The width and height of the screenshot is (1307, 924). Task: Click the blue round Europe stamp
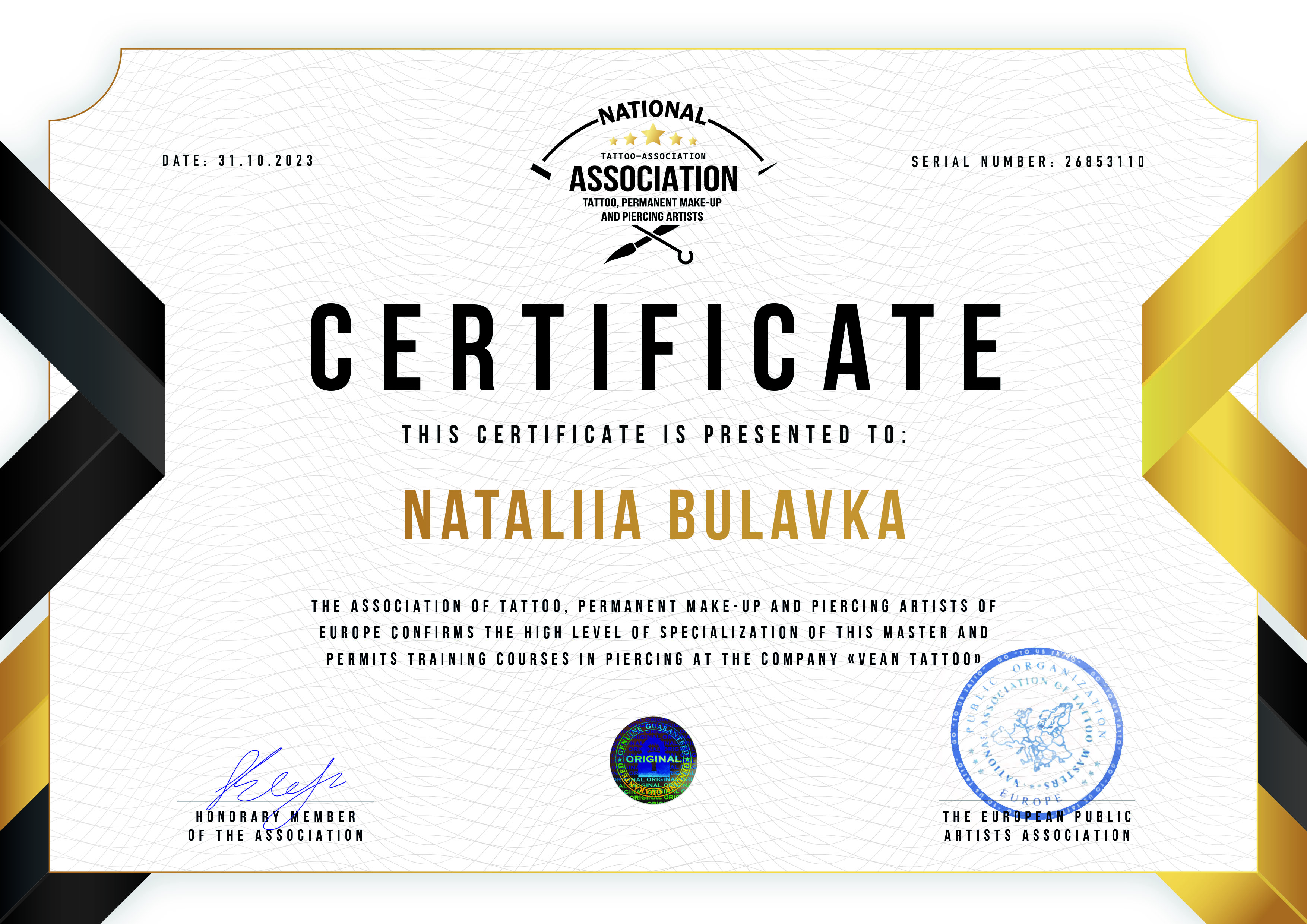1037,733
